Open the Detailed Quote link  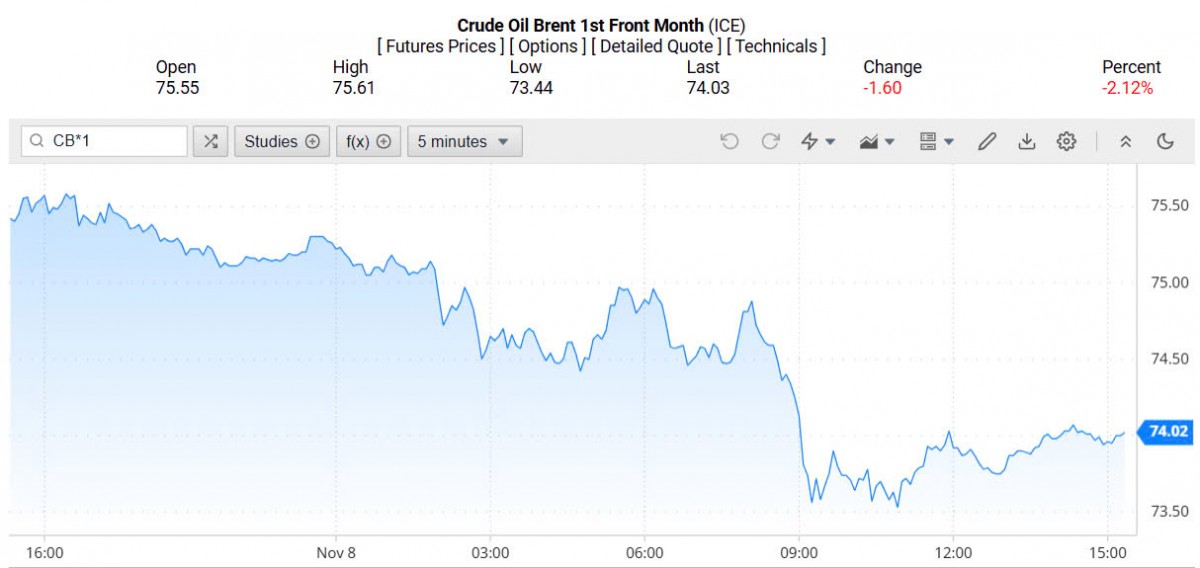[x=656, y=46]
